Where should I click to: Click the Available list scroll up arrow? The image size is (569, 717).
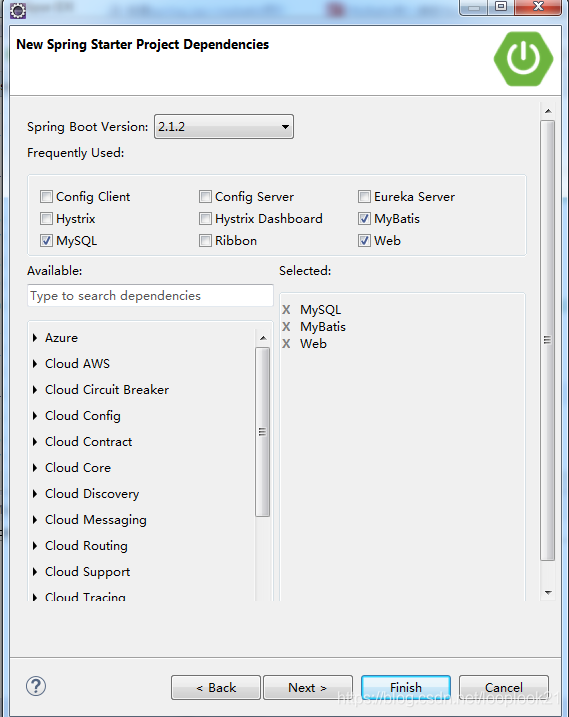(263, 338)
